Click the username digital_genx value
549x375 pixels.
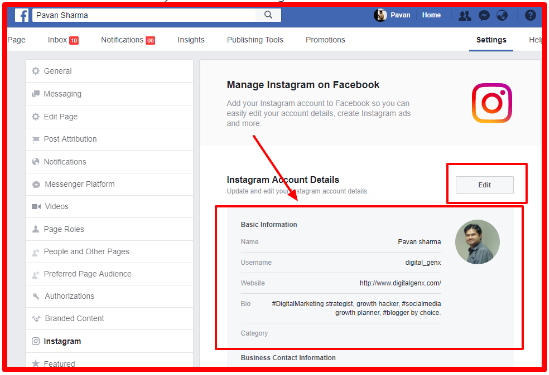click(x=423, y=262)
